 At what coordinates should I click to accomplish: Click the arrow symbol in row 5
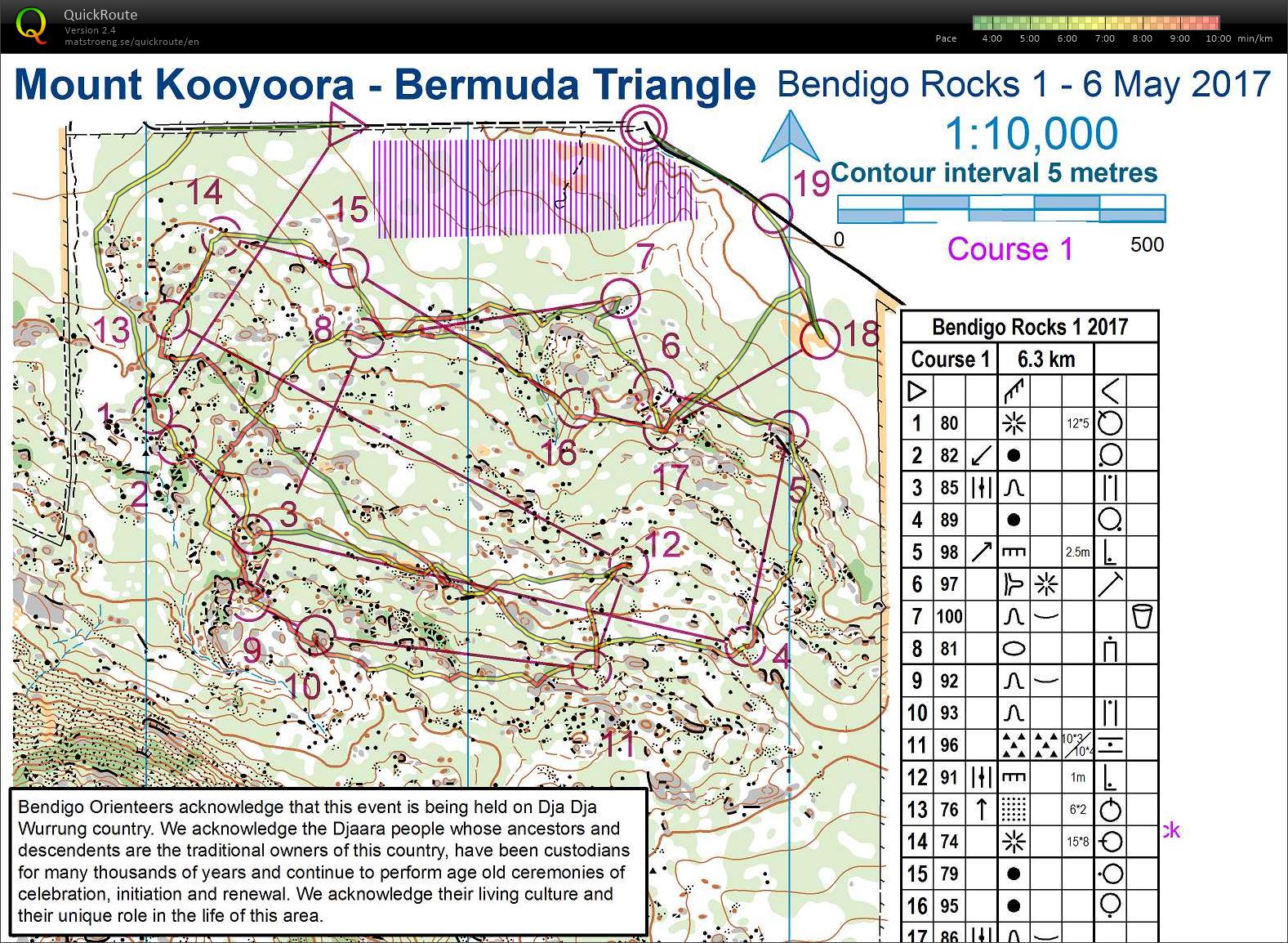coord(981,552)
